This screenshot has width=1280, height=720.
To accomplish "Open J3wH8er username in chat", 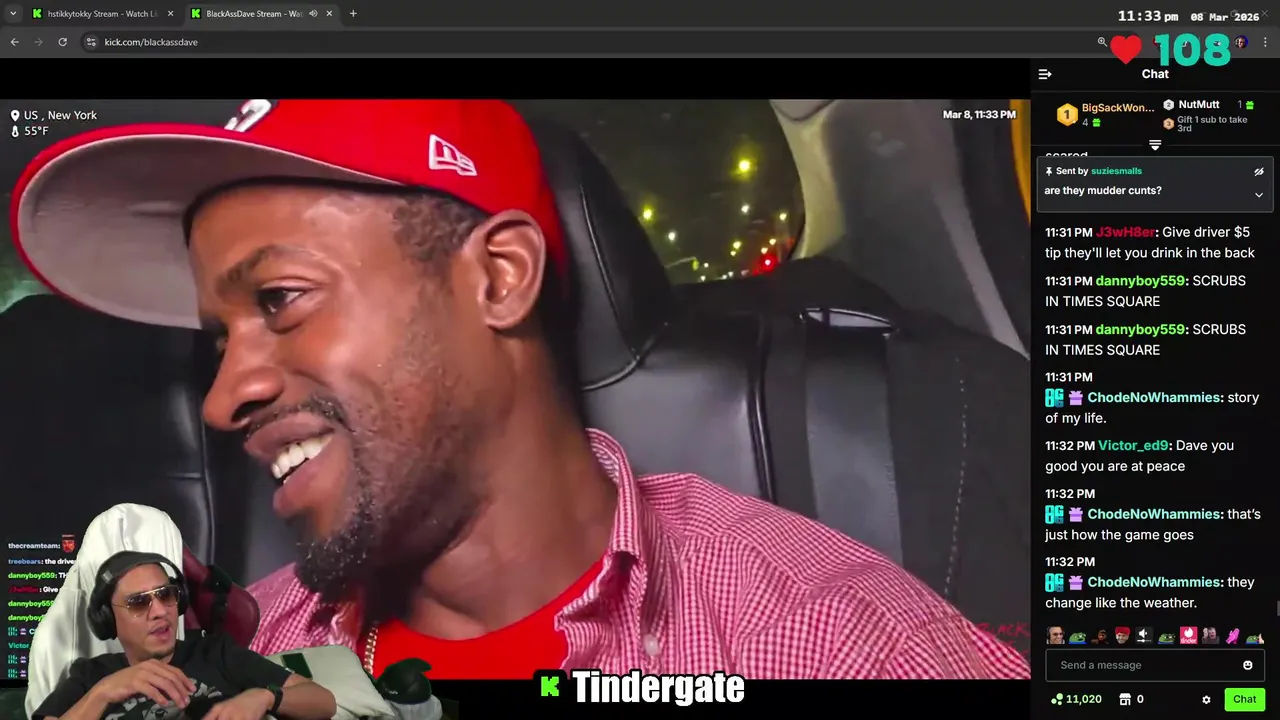I will 1125,232.
